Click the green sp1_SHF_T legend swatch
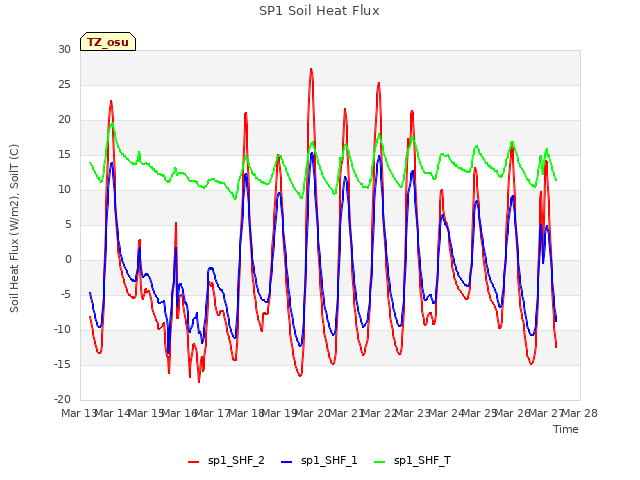Image resolution: width=640 pixels, height=480 pixels. [x=380, y=462]
